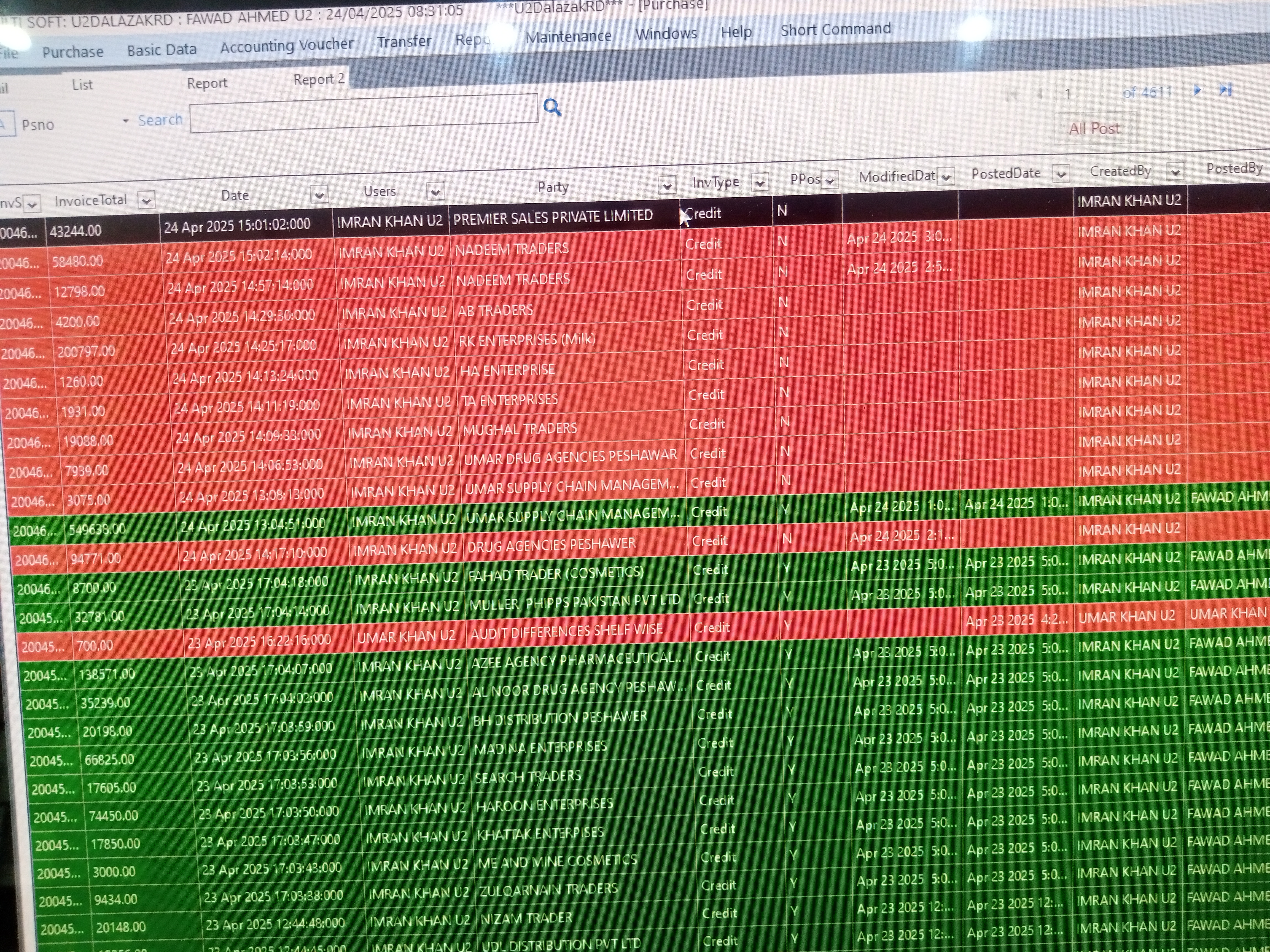Screen dimensions: 1270x952
Task: Expand InvType column filter arrow
Action: coord(760,183)
